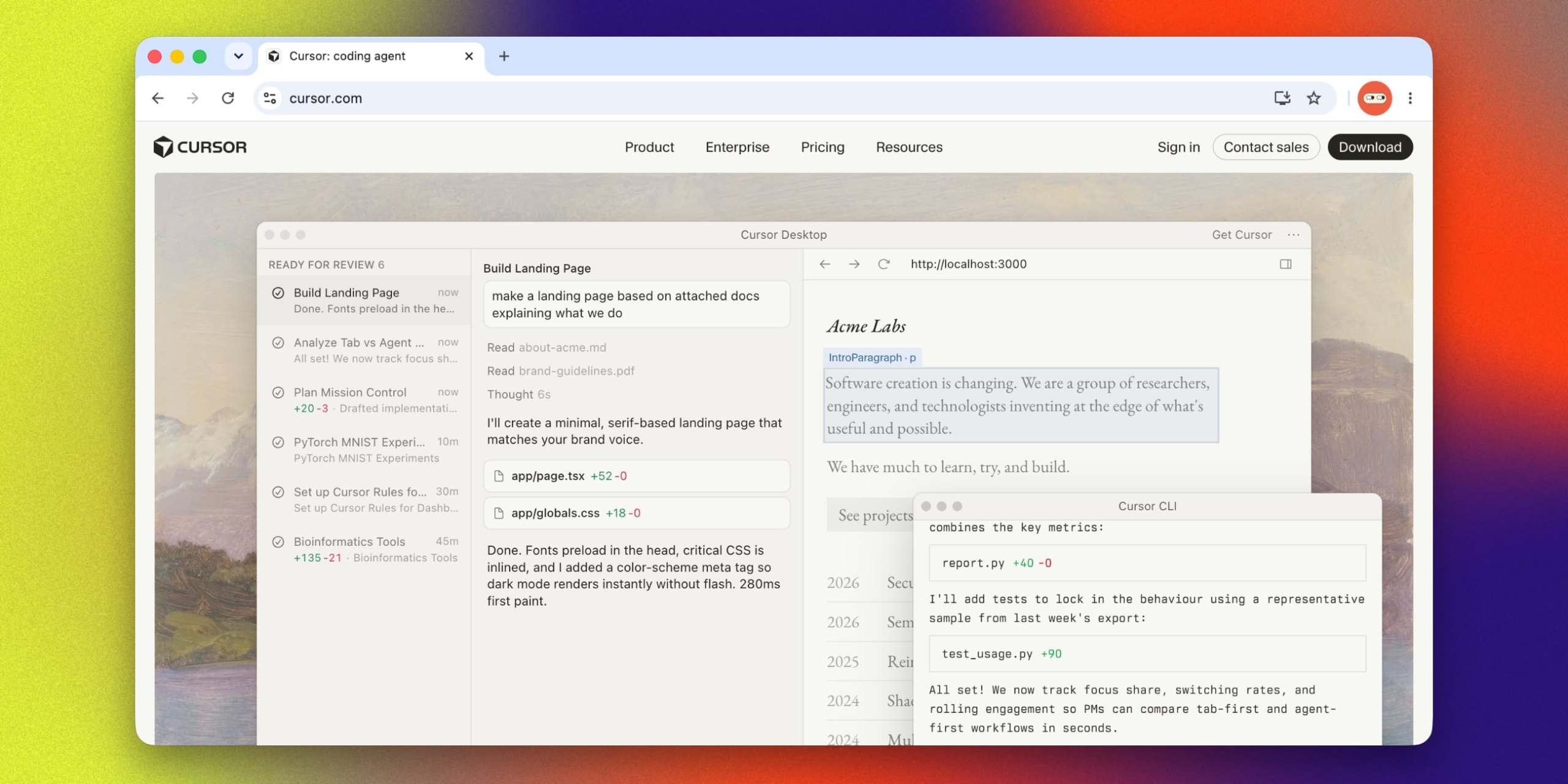Toggle the preview side panel icon
1568x784 pixels.
tap(1286, 264)
